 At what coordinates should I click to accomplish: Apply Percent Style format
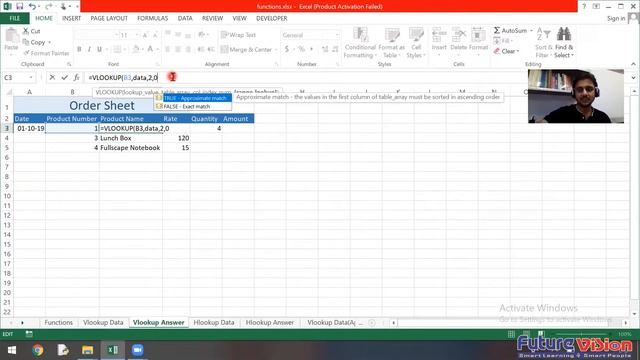(x=301, y=49)
